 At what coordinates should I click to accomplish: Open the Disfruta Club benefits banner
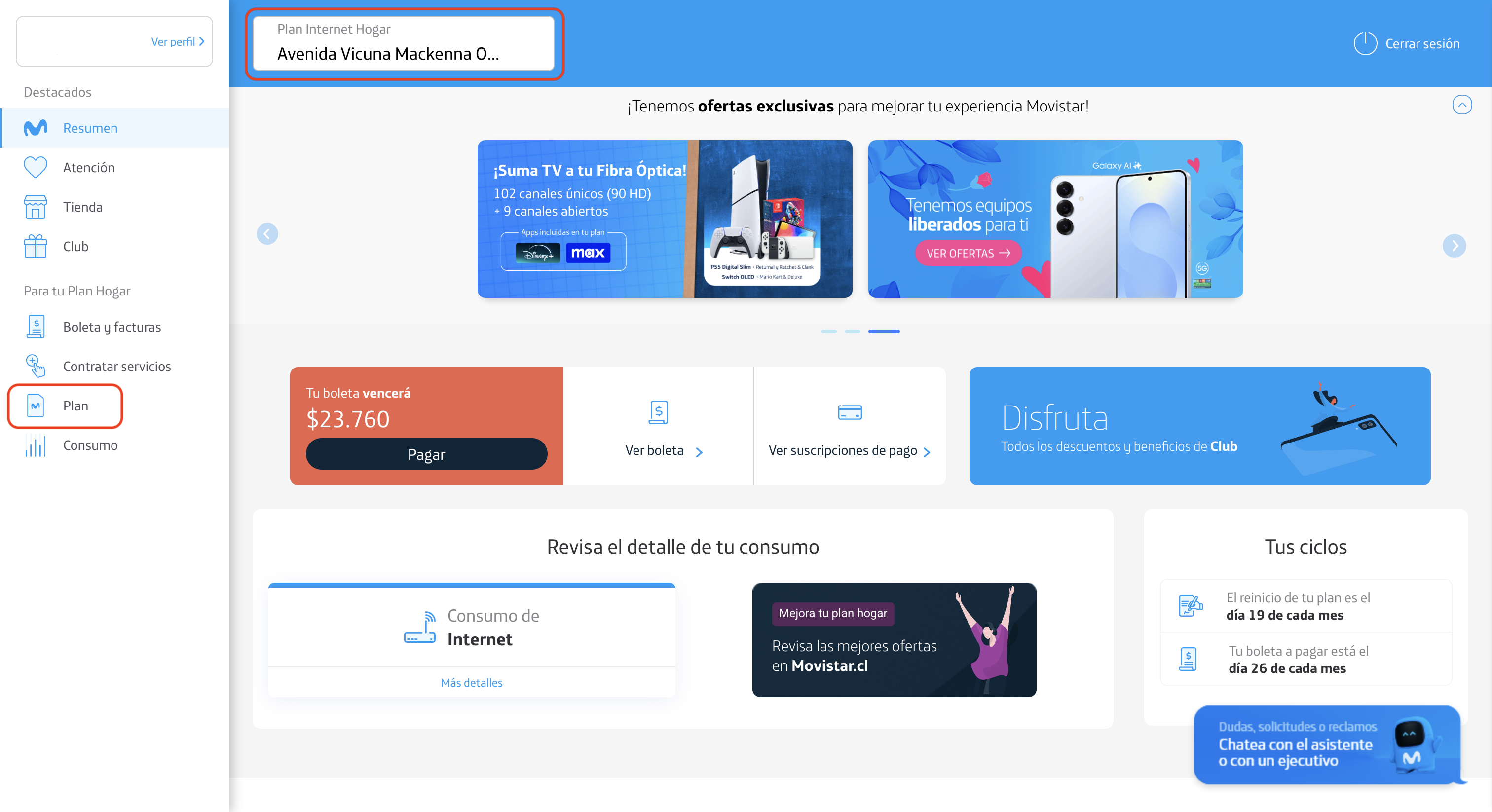coord(1199,426)
